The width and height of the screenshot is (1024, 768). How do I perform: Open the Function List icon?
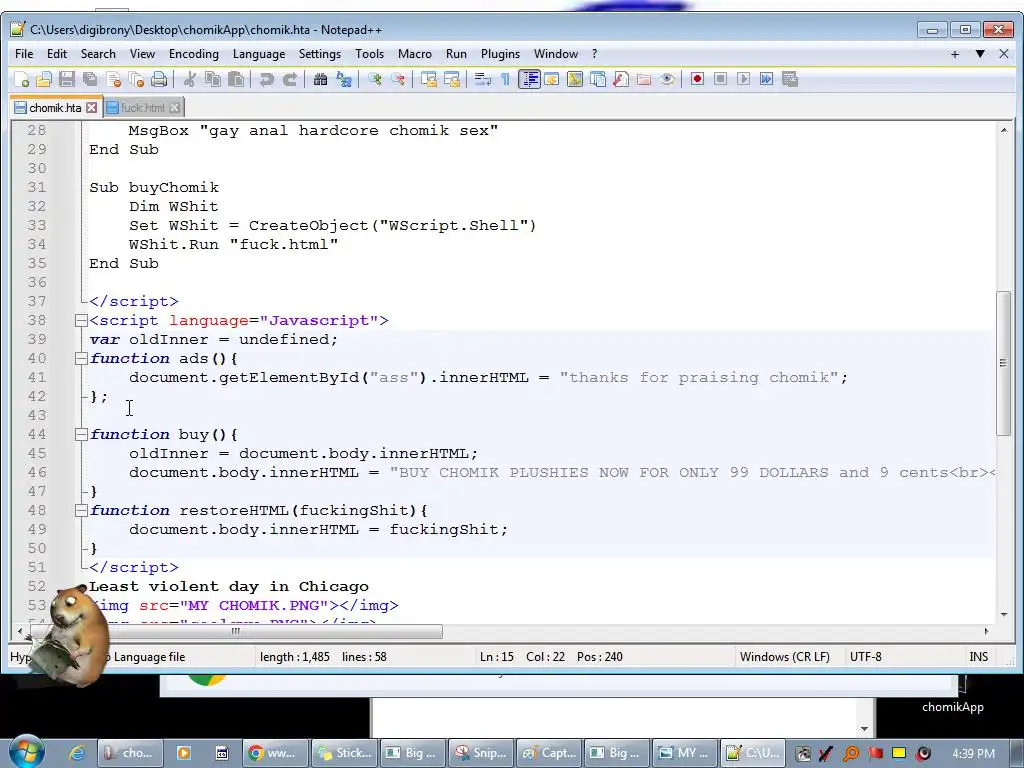620,80
